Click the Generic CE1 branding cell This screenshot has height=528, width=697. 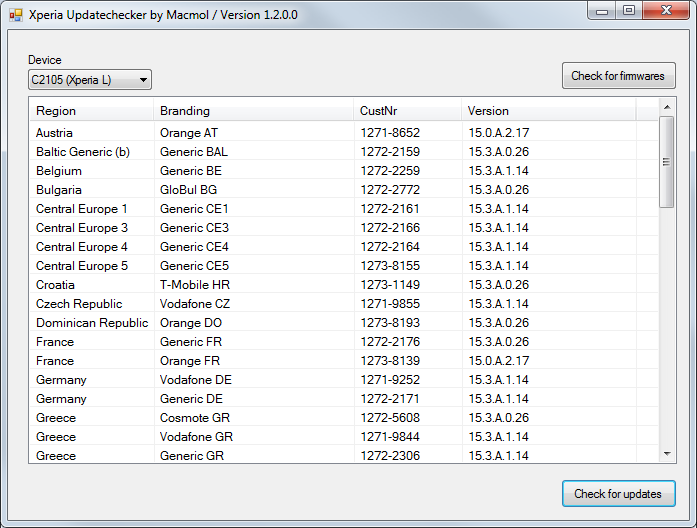point(194,209)
